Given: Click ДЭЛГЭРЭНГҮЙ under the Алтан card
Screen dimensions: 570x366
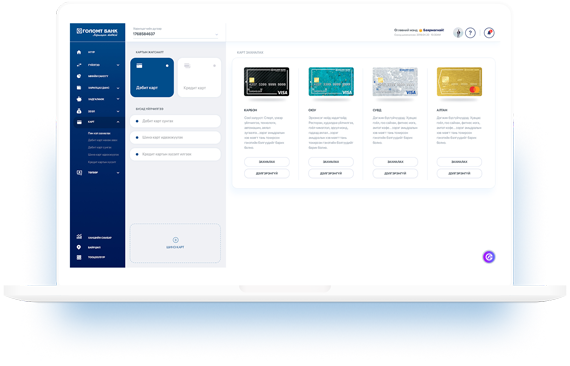Looking at the screenshot, I should click(x=459, y=173).
